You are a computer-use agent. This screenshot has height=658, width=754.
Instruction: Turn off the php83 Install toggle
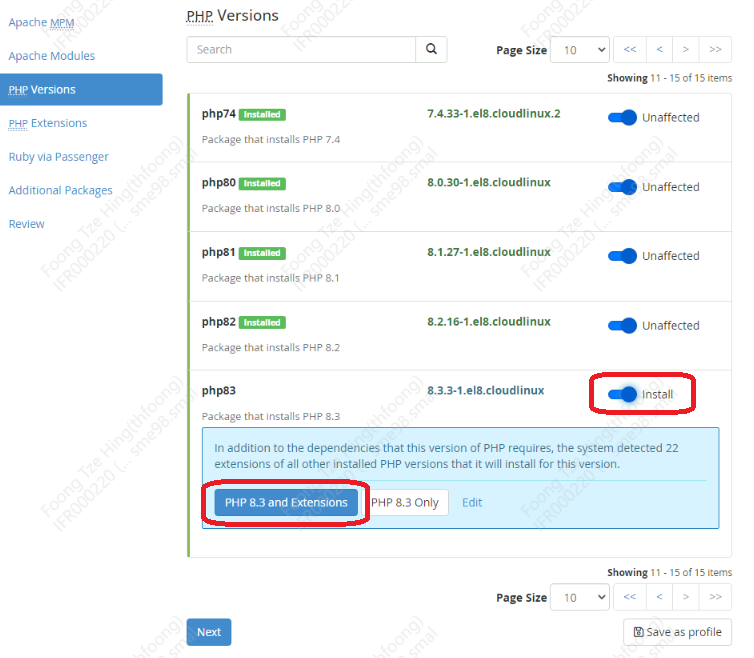(623, 394)
